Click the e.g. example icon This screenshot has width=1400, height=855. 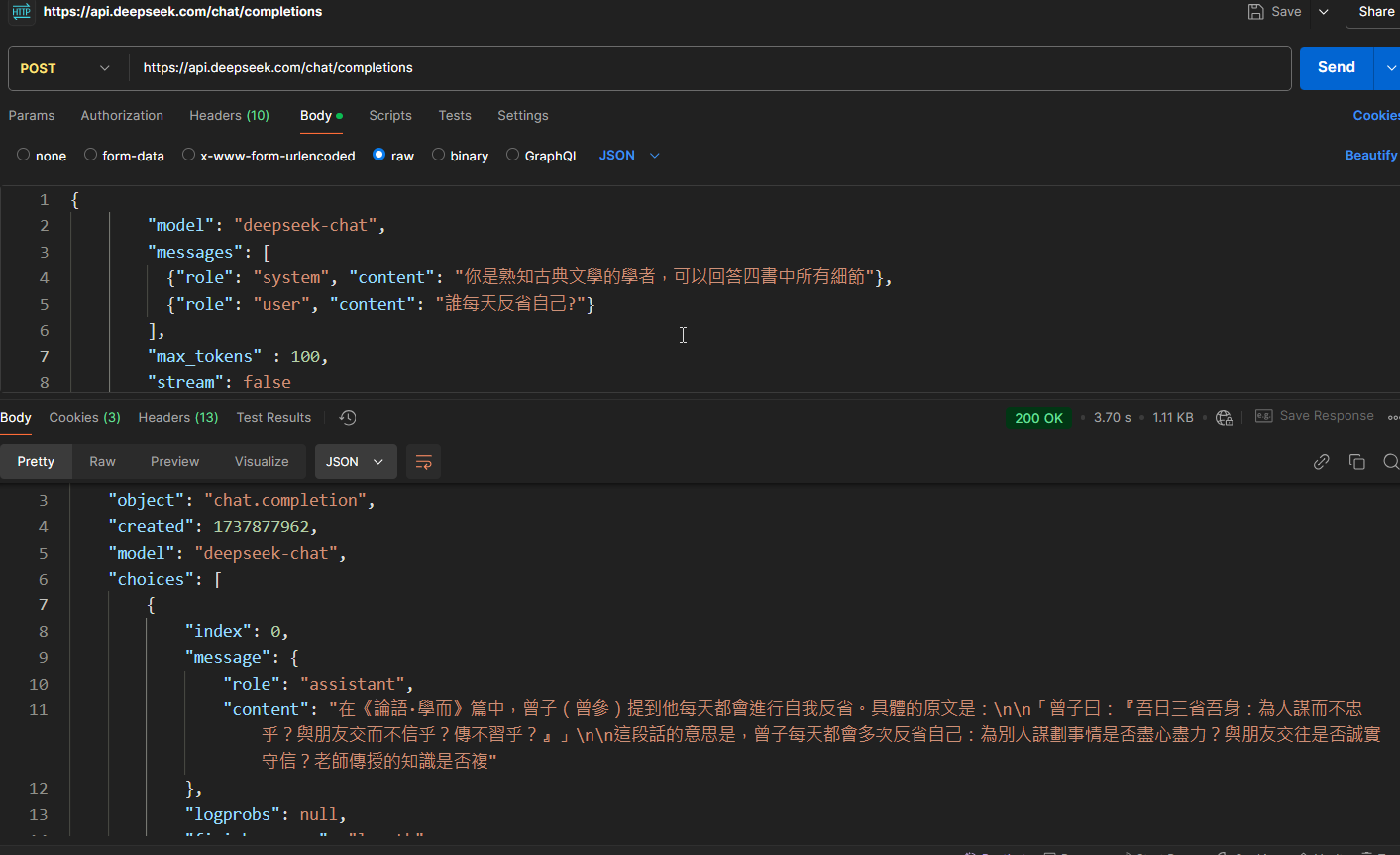1264,416
